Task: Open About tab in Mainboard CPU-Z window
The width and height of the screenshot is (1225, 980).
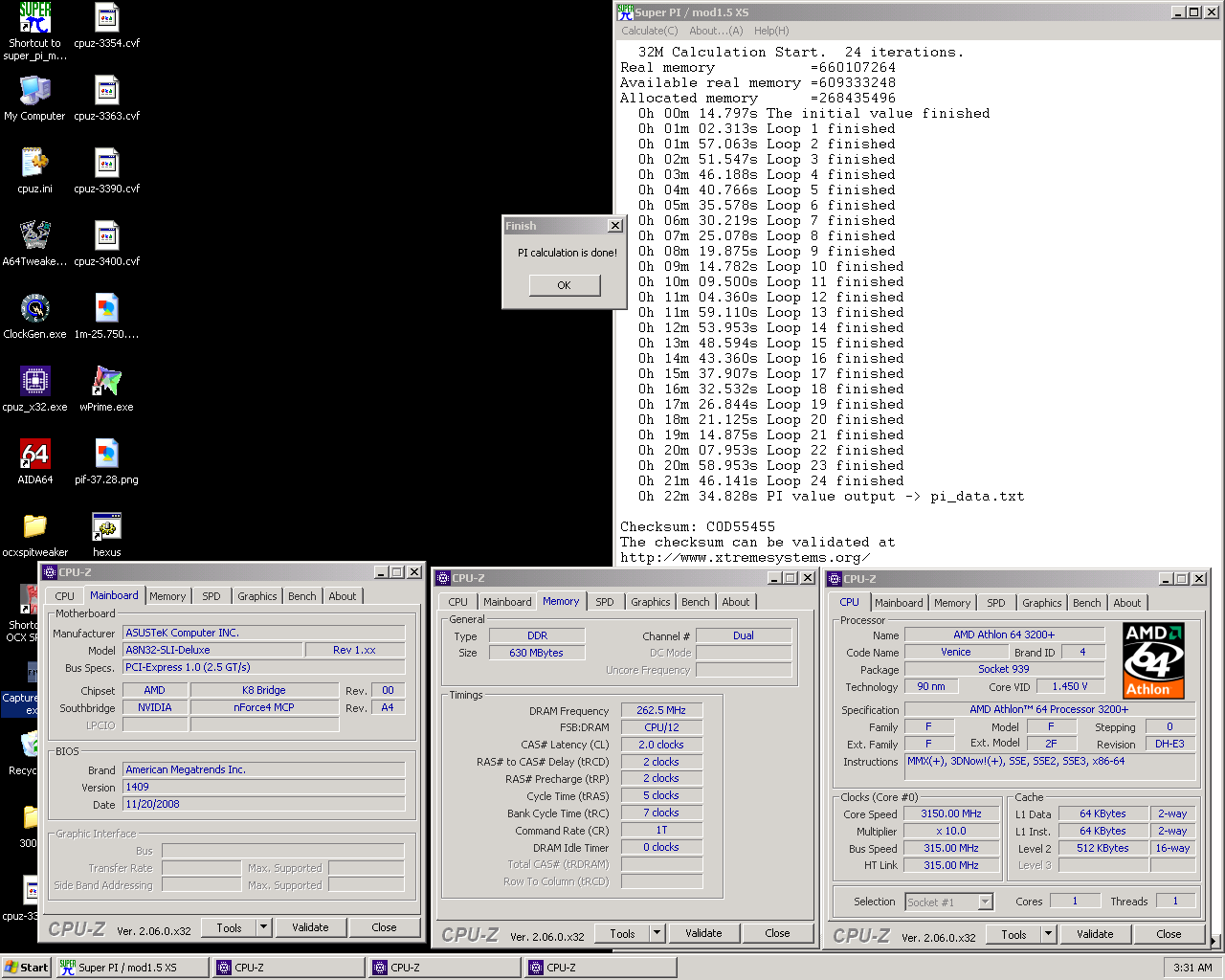Action: 343,596
